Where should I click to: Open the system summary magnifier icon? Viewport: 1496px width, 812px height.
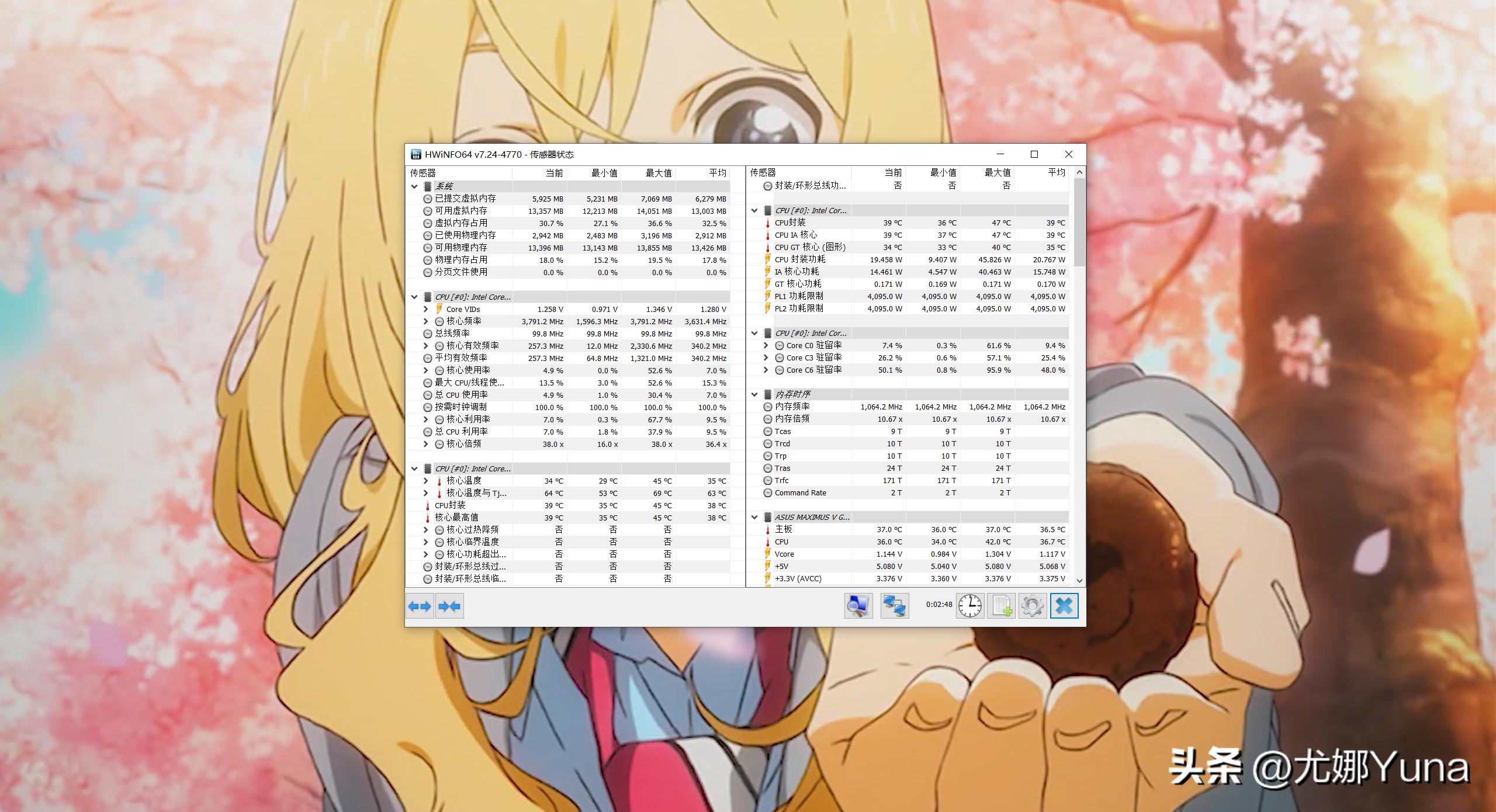pos(858,606)
